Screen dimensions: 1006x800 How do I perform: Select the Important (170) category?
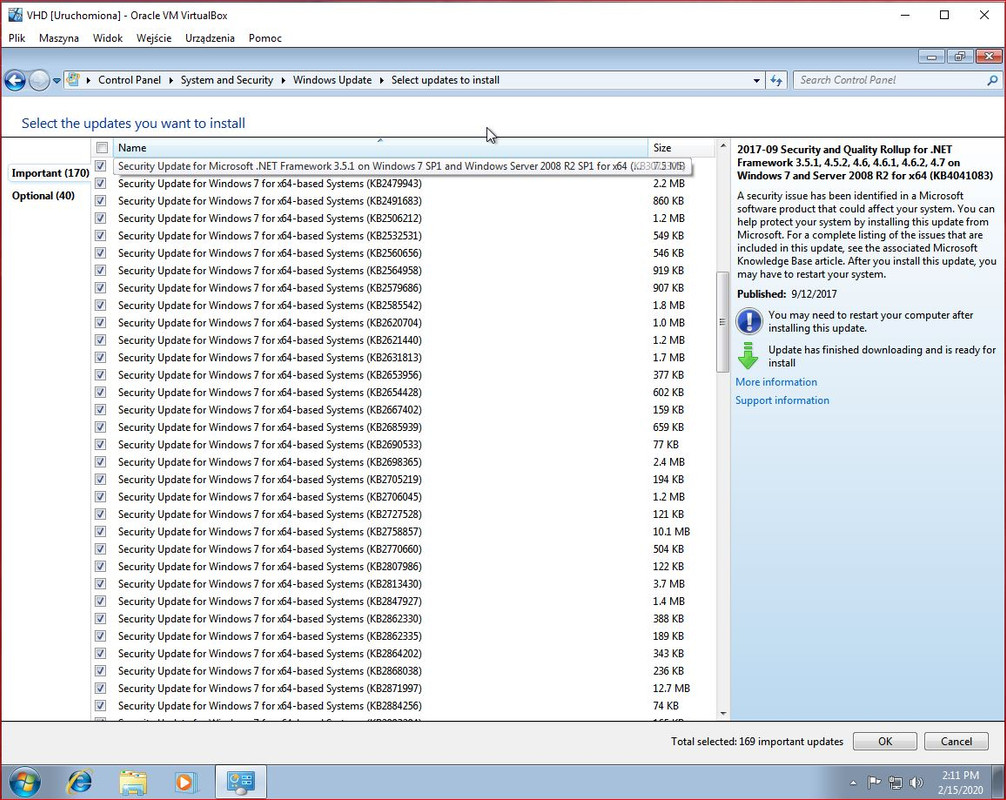[x=50, y=173]
